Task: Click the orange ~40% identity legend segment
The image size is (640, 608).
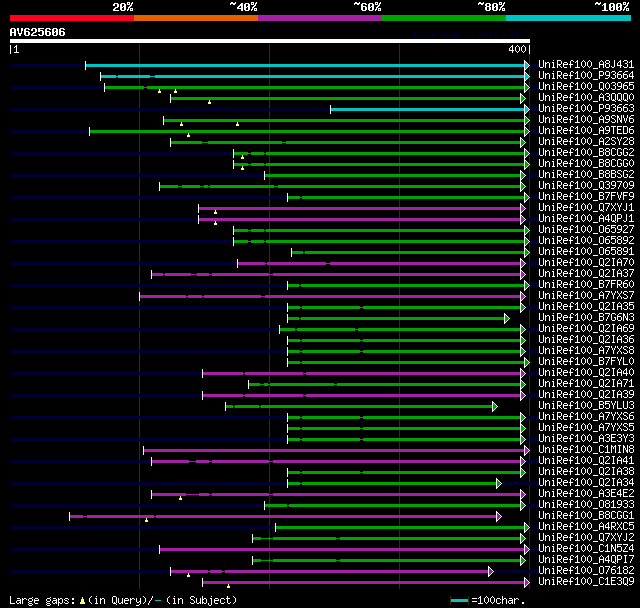Action: pyautogui.click(x=196, y=18)
